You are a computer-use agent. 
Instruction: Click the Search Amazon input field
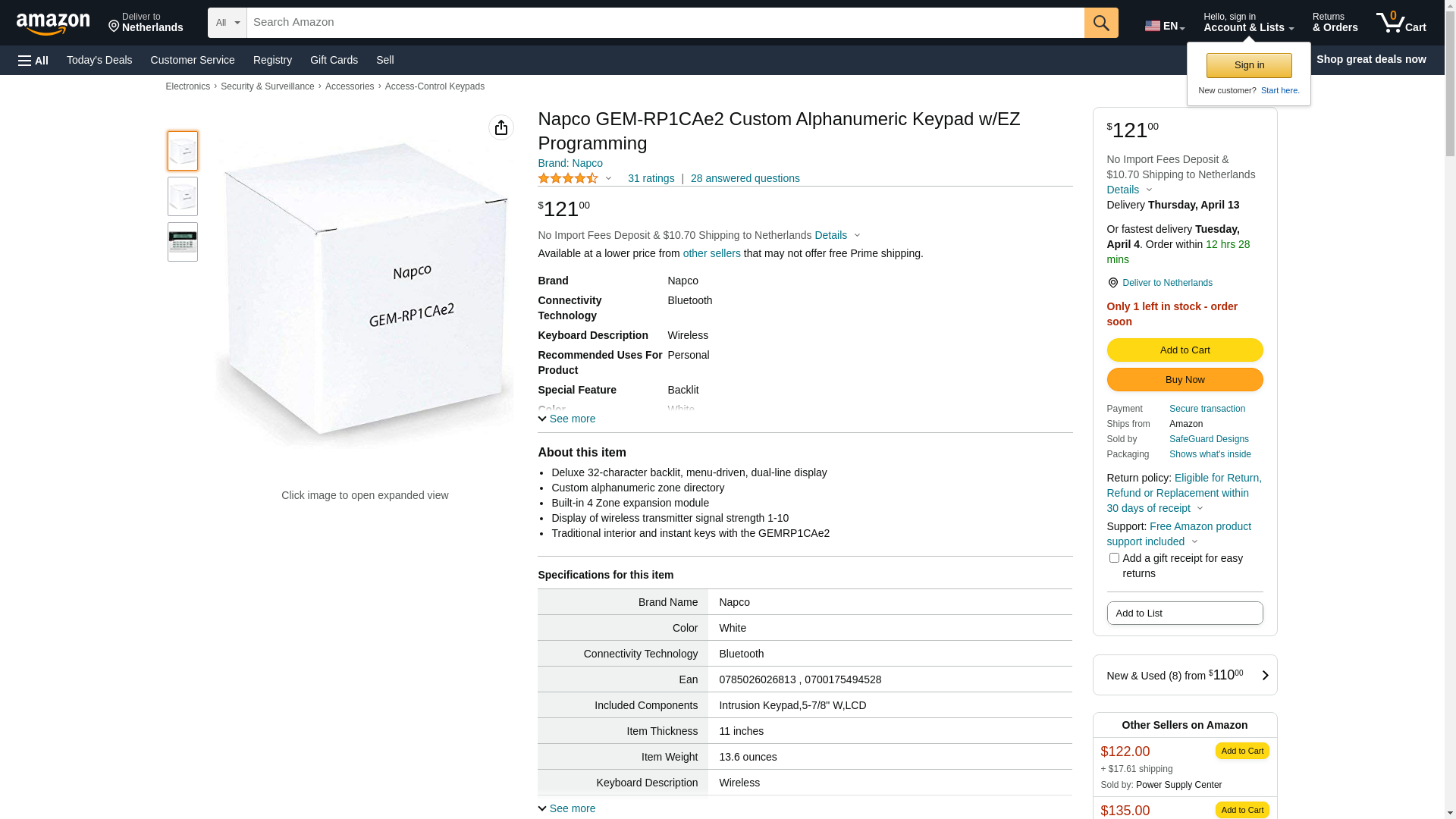665,23
